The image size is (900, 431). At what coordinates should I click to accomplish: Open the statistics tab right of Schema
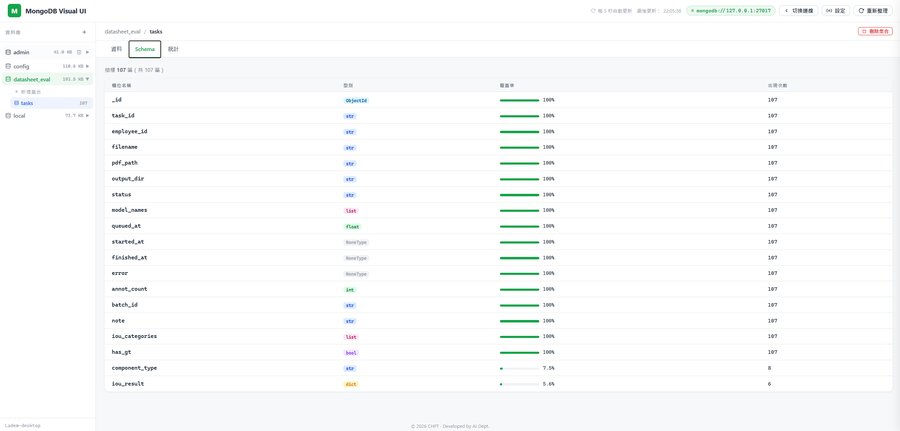coord(173,49)
